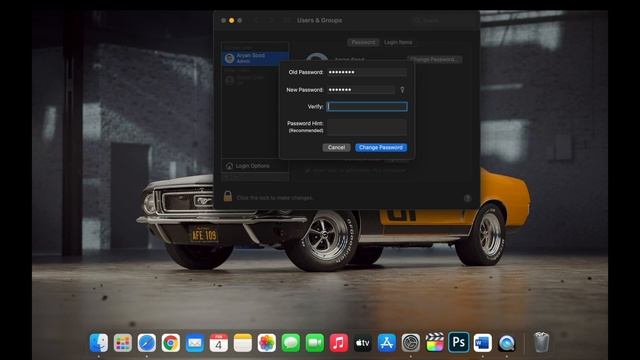
Task: Open Messages from the Dock
Action: (x=291, y=342)
